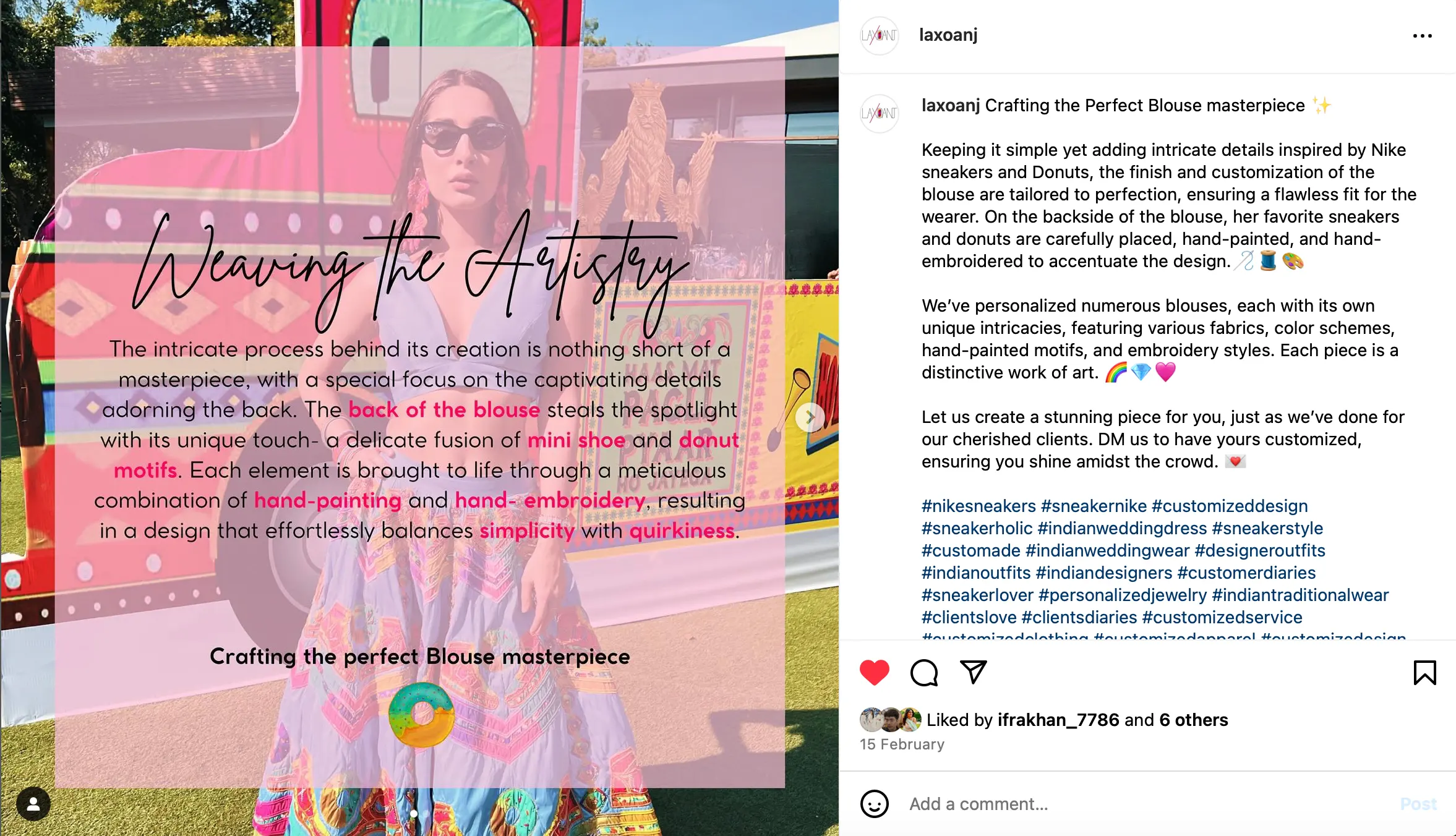Share the post via paper plane icon

coord(973,672)
